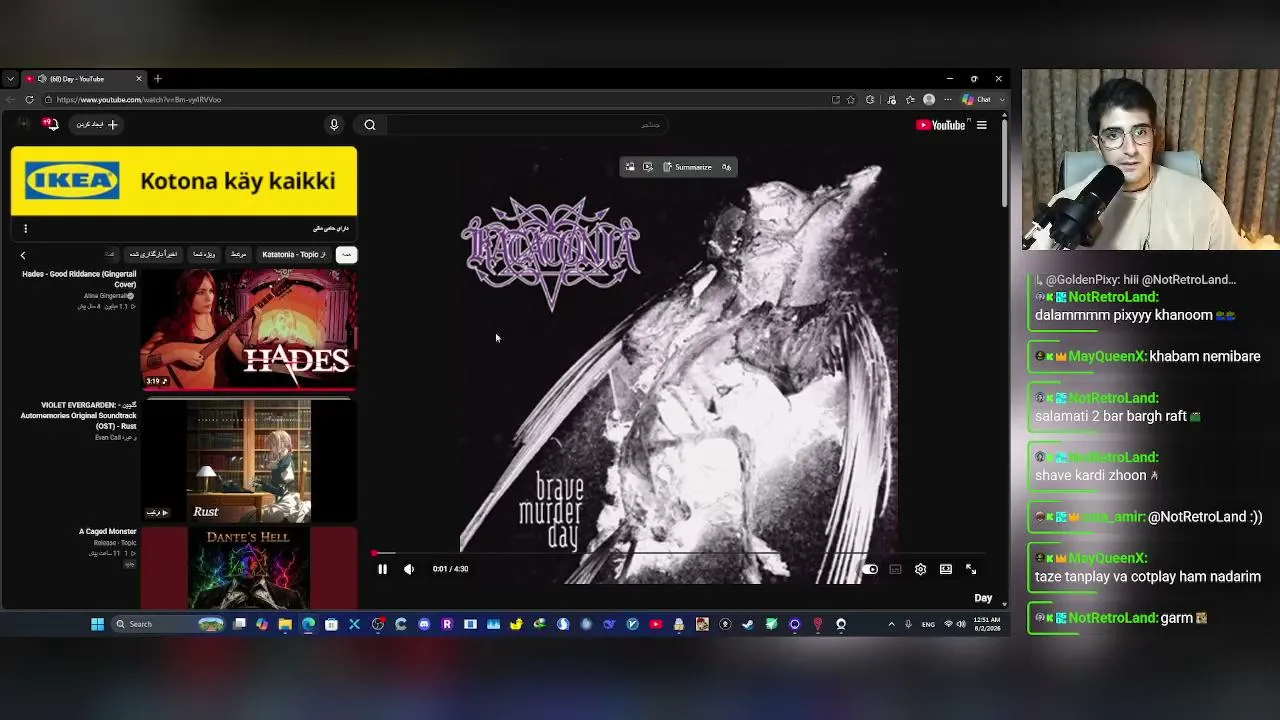Screen dimensions: 1280x720
Task: Reload the page in browser
Action: click(x=30, y=100)
